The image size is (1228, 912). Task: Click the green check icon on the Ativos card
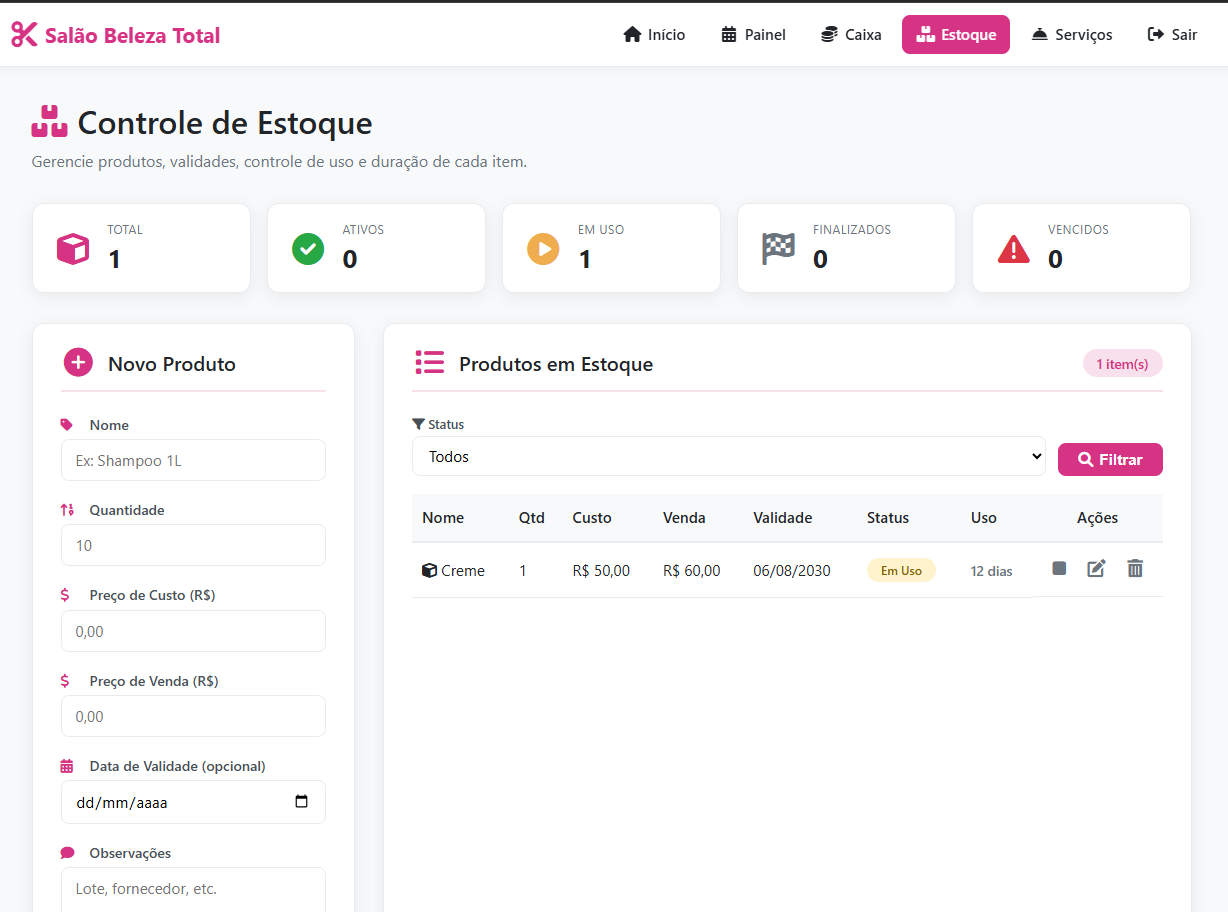coord(308,248)
